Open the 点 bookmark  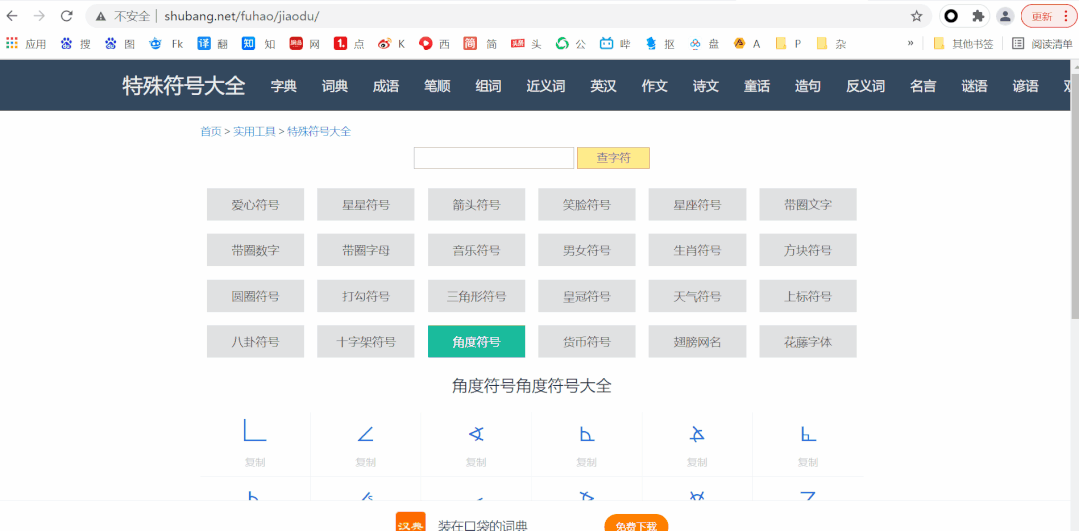pyautogui.click(x=349, y=44)
